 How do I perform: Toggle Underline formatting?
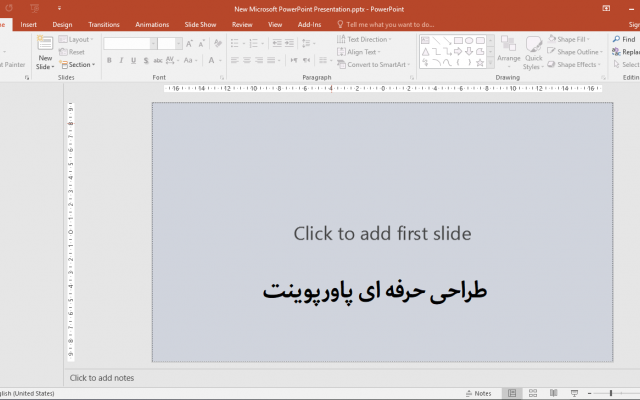click(133, 60)
